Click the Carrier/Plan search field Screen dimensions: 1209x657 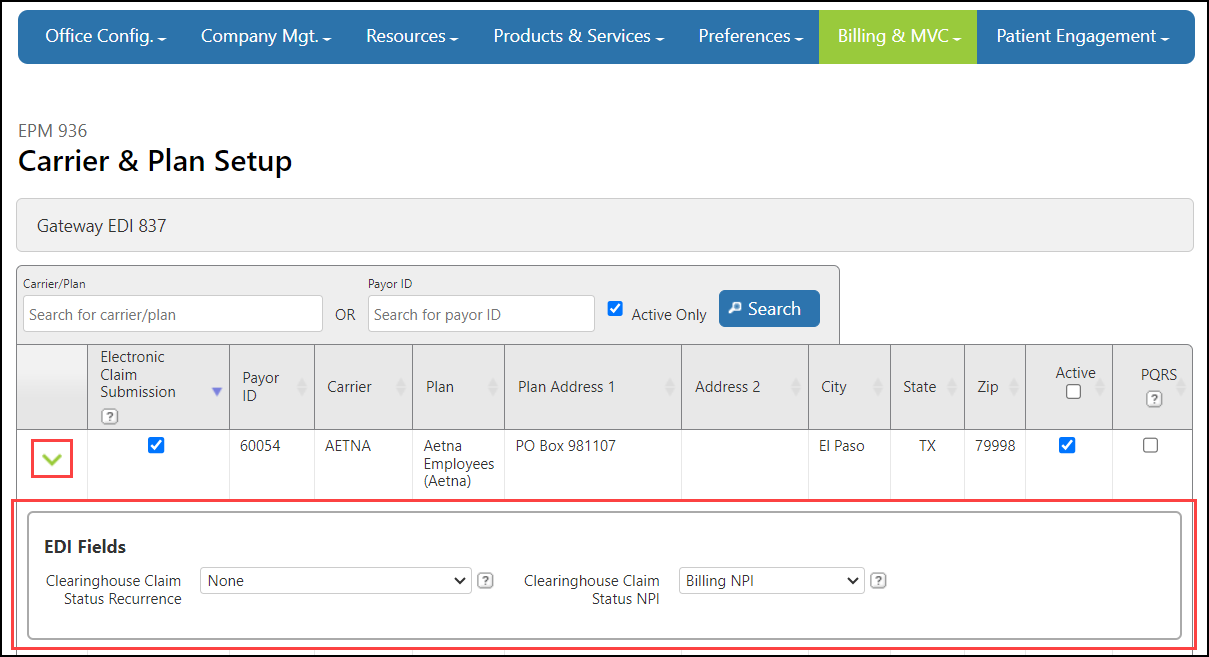click(x=173, y=314)
